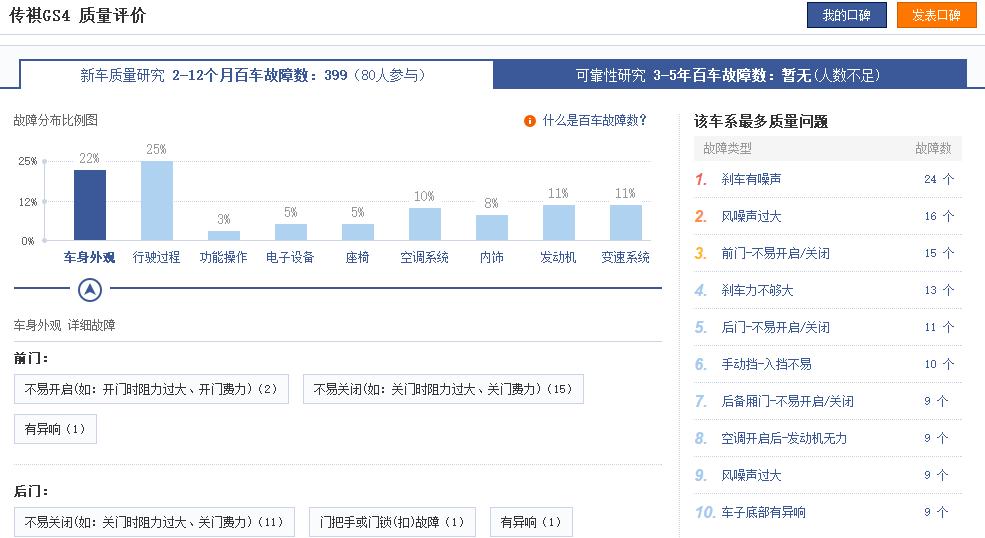Click the 故障分布比例图 label
This screenshot has width=985, height=538.
(55, 120)
